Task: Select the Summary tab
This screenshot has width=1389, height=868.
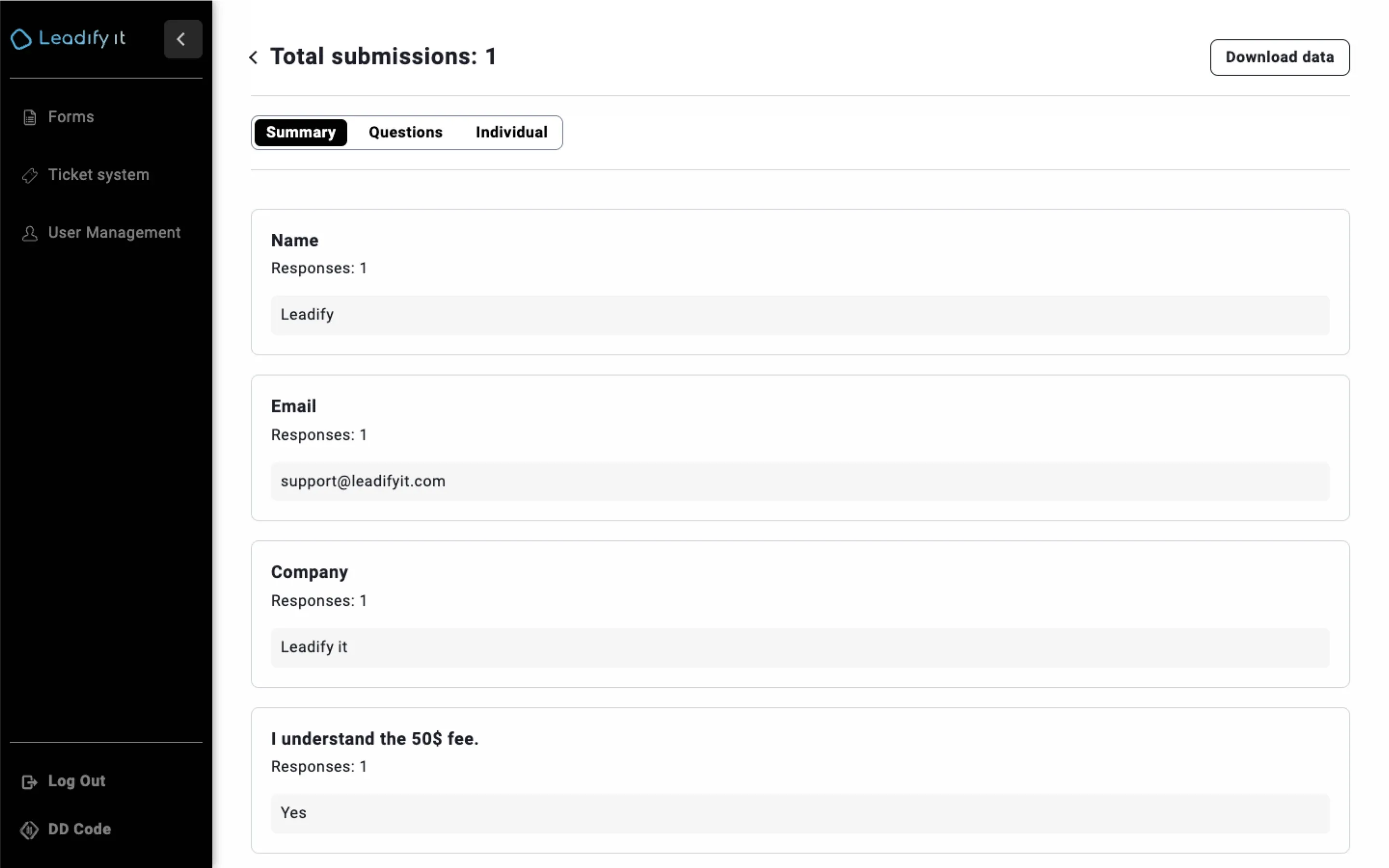Action: 300,132
